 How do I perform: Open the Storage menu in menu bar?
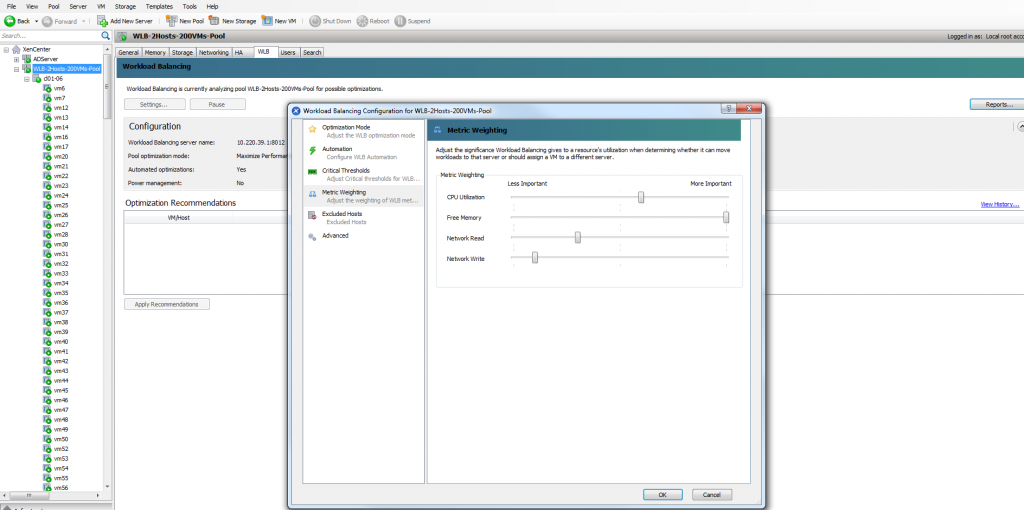point(125,6)
